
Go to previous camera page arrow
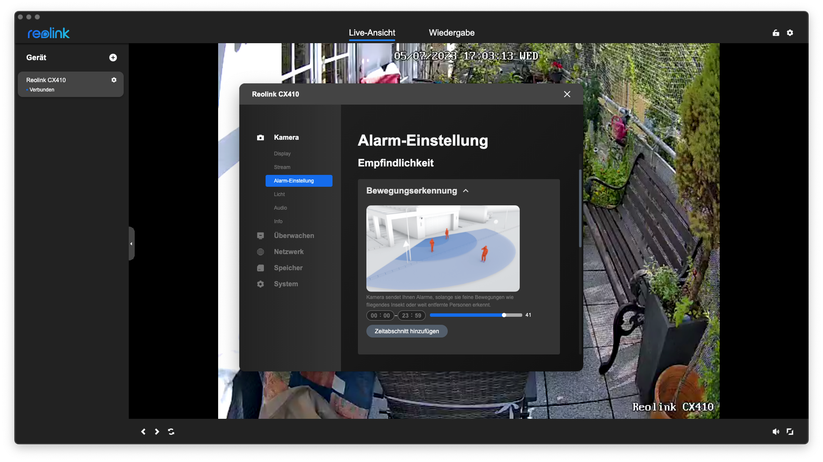click(x=143, y=431)
